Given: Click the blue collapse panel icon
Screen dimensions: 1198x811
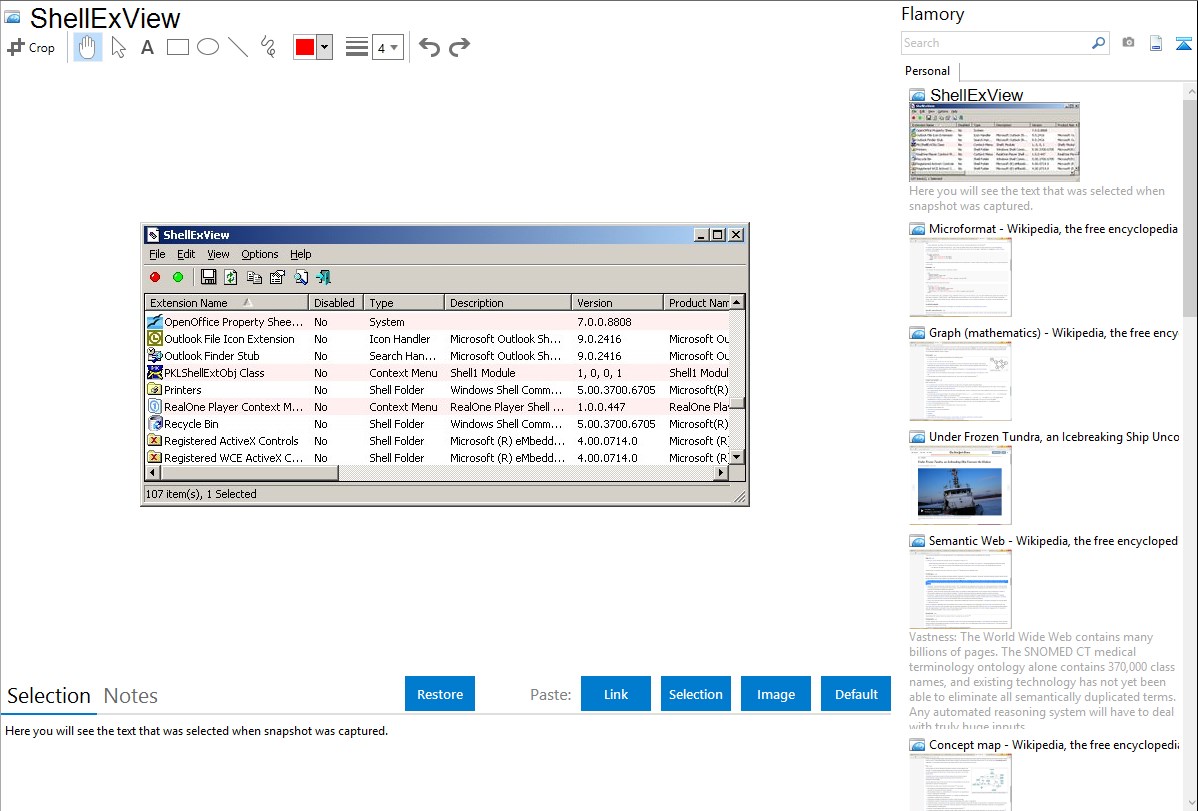Looking at the screenshot, I should 1183,43.
